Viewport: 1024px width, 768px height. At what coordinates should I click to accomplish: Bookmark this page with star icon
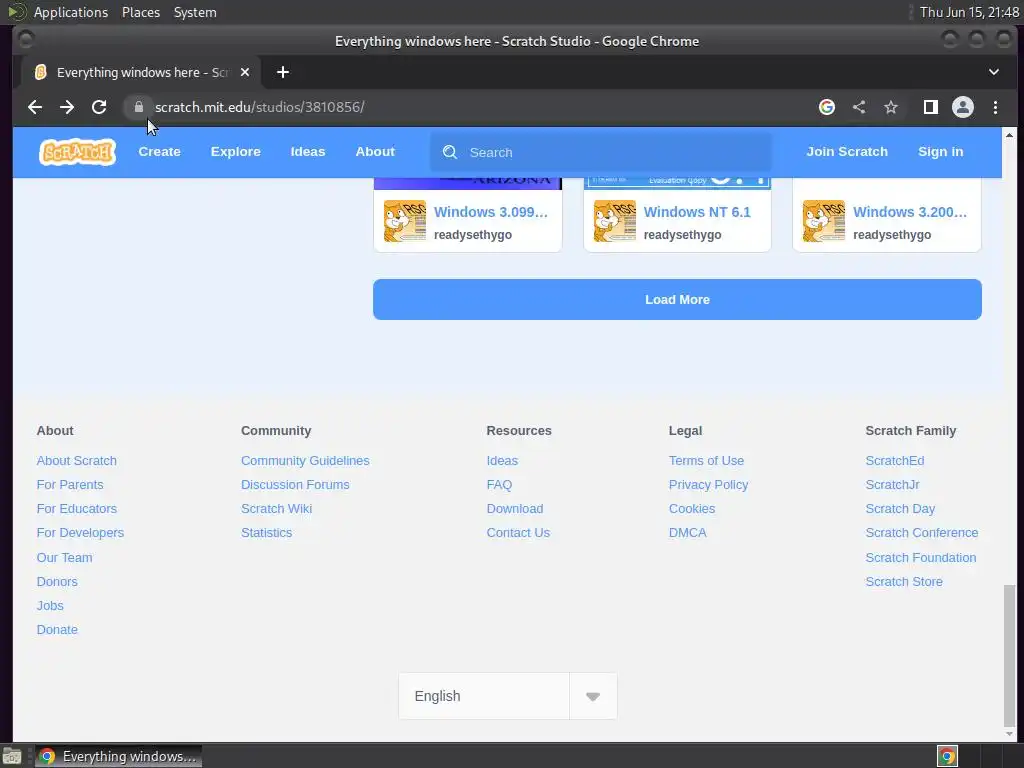click(891, 107)
